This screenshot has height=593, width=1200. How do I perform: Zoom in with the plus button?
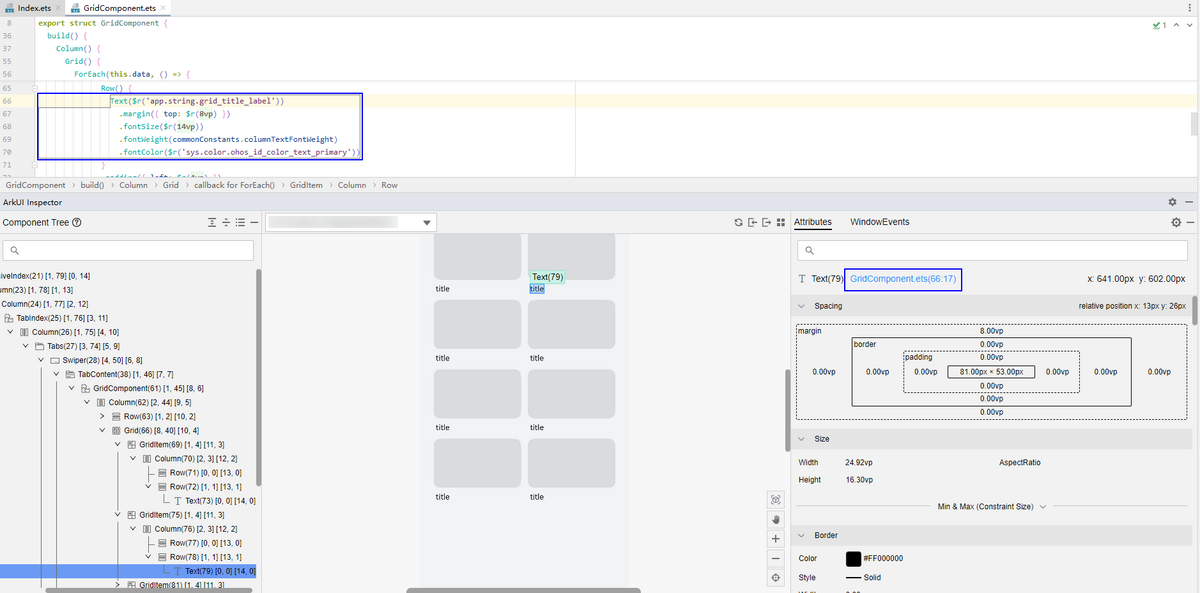775,538
